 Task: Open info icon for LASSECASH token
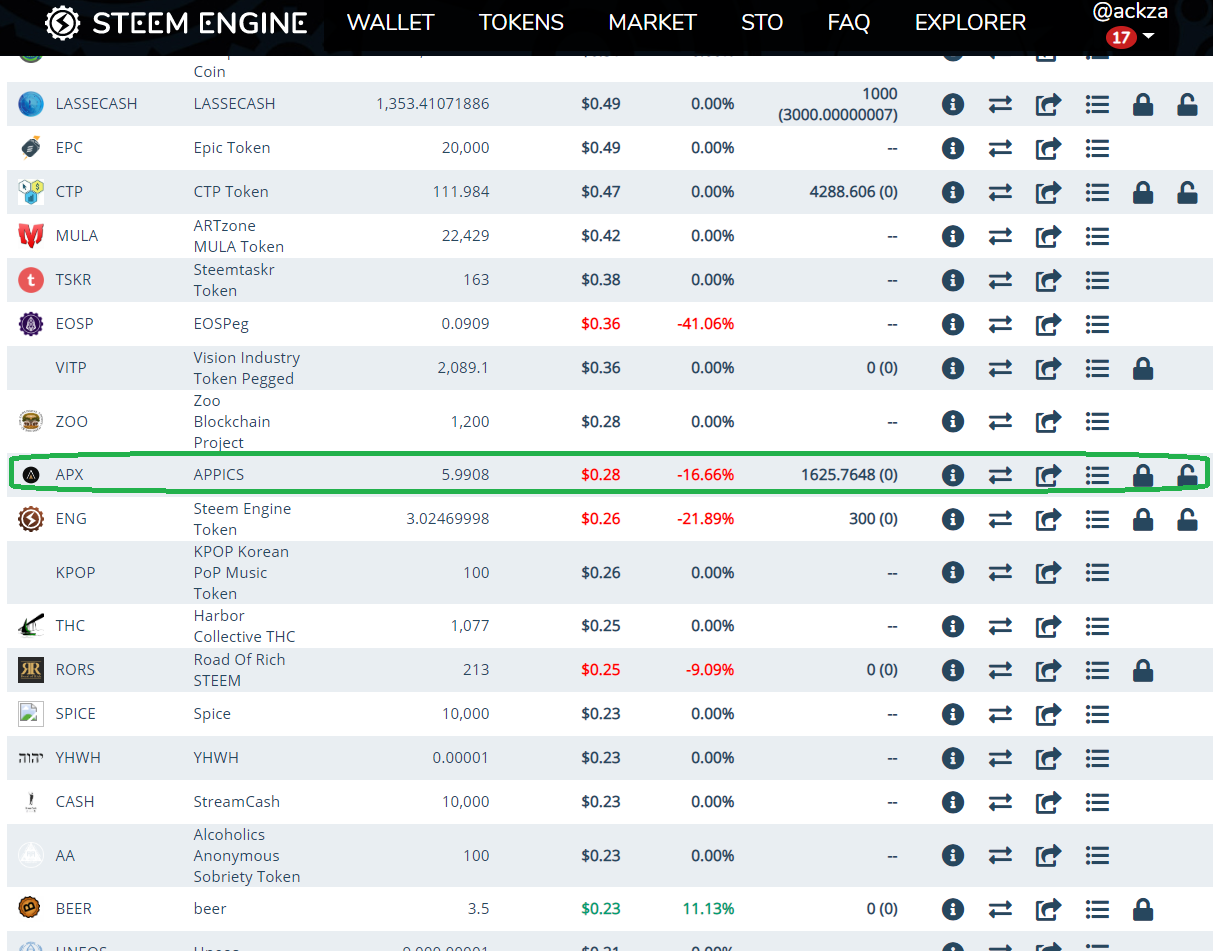953,104
